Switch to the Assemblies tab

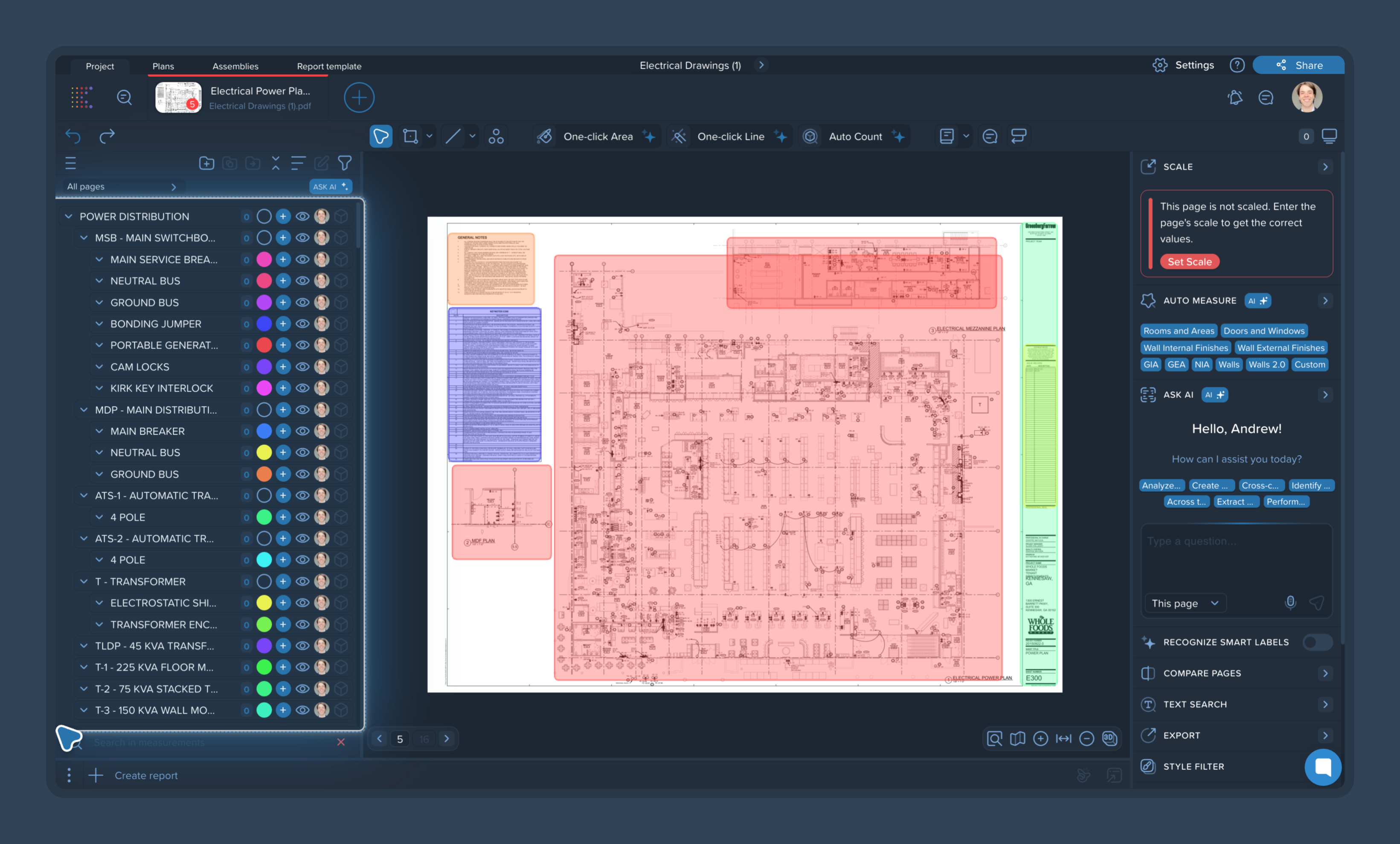point(235,67)
